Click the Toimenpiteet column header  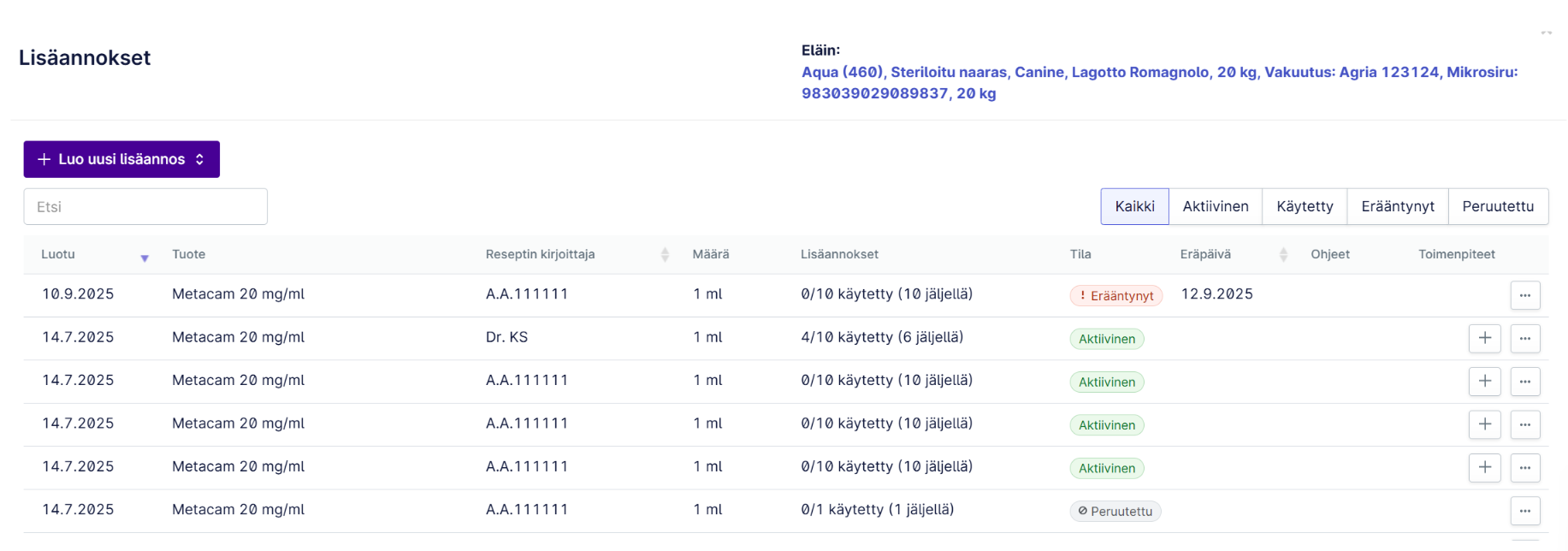[x=1457, y=254]
